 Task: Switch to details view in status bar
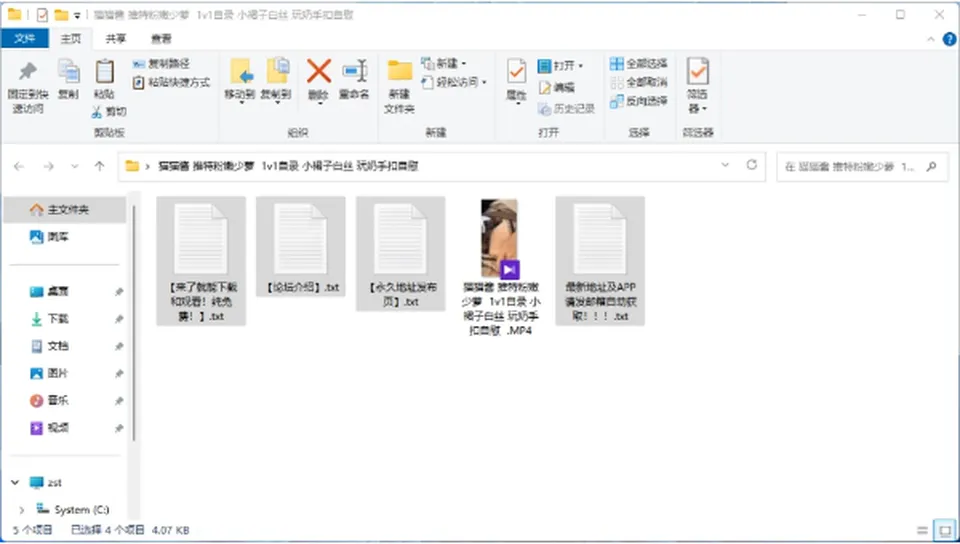coord(922,531)
